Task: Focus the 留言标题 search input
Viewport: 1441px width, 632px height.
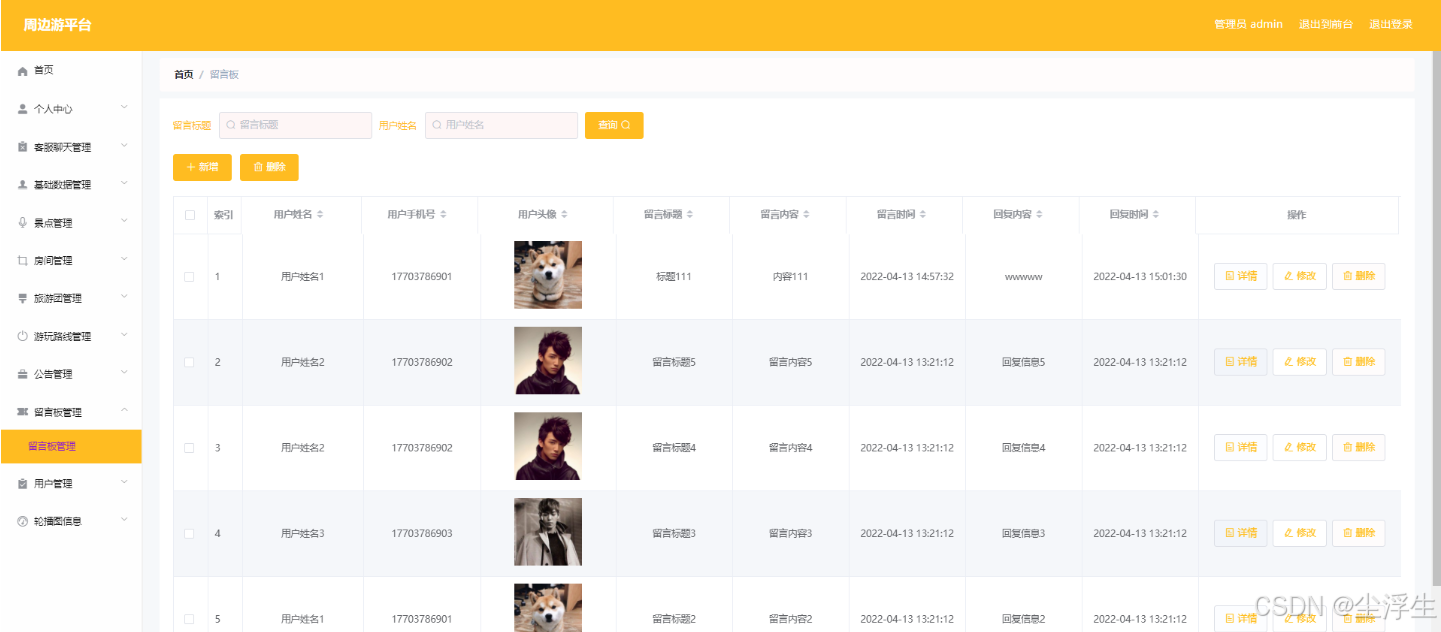Action: click(295, 125)
